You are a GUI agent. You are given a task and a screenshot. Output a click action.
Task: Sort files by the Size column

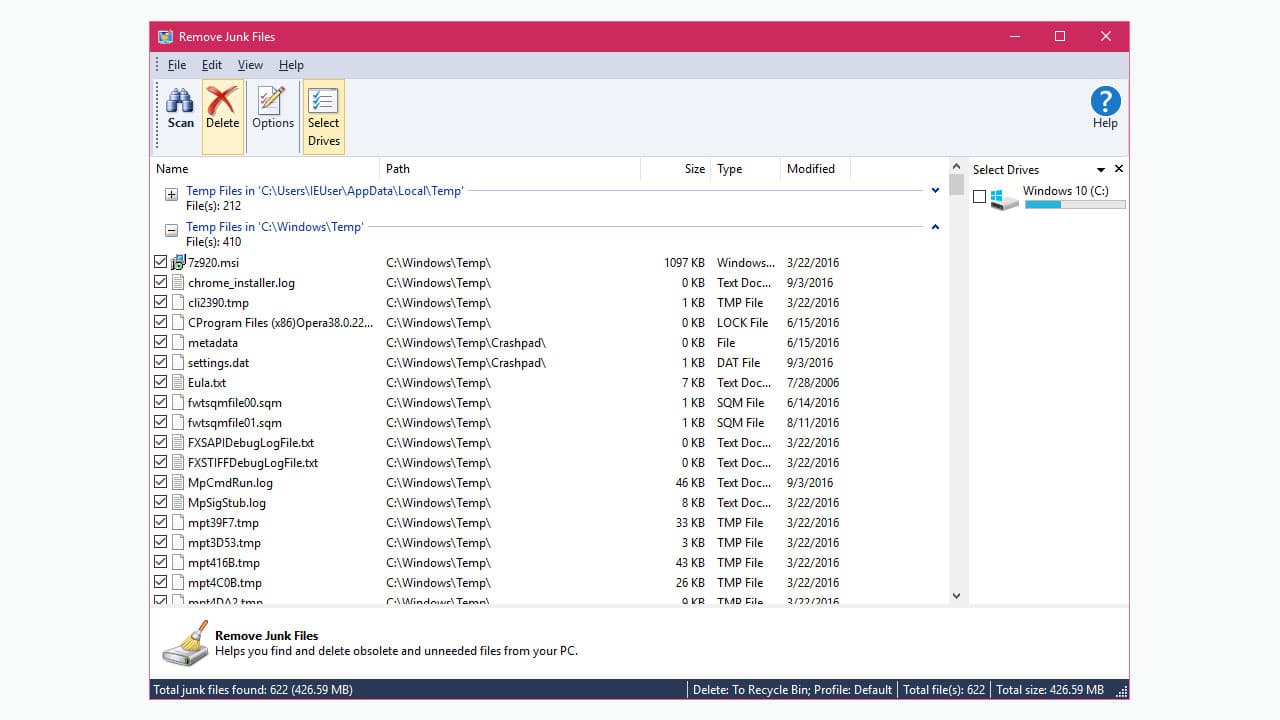[694, 168]
